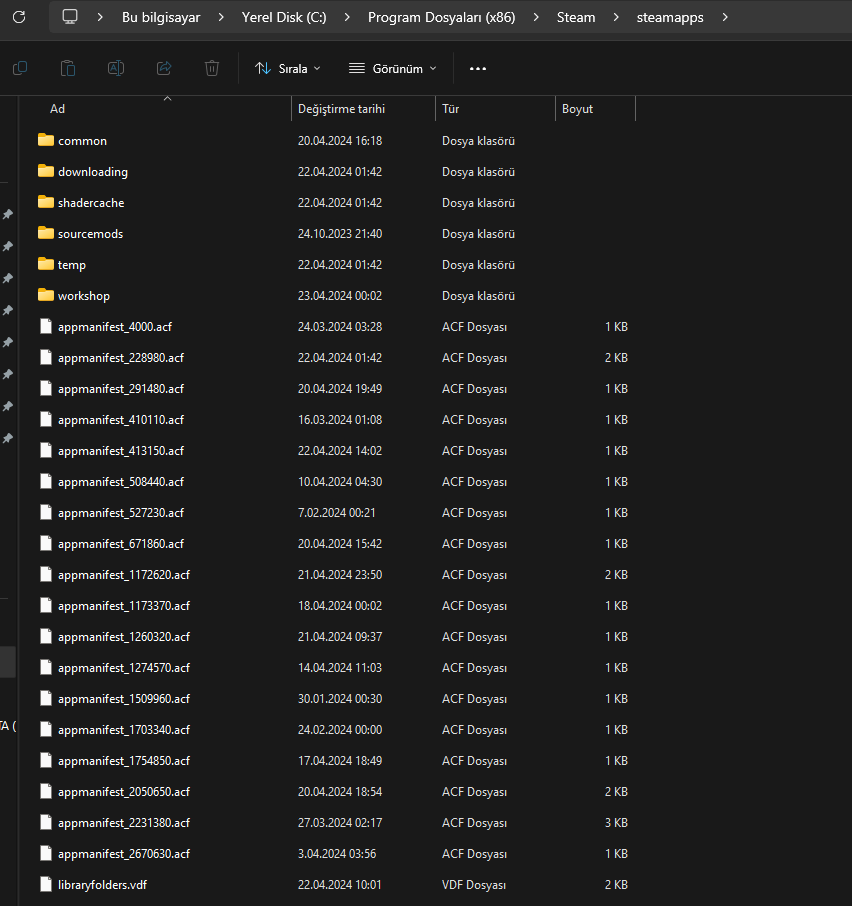Click the refresh icon in address bar
852x906 pixels.
19,17
